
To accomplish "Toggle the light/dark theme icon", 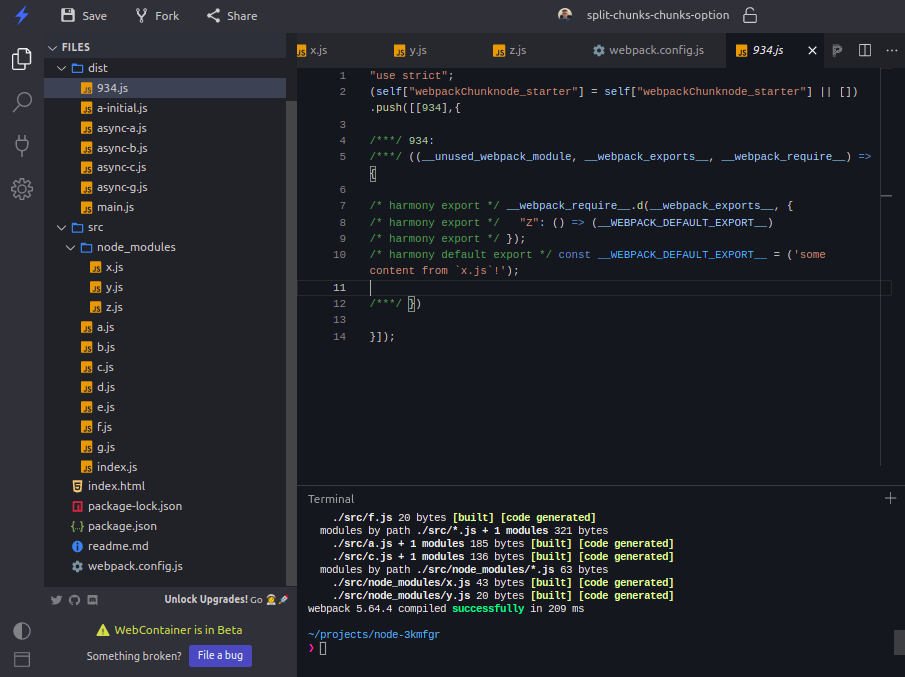I will tap(22, 630).
